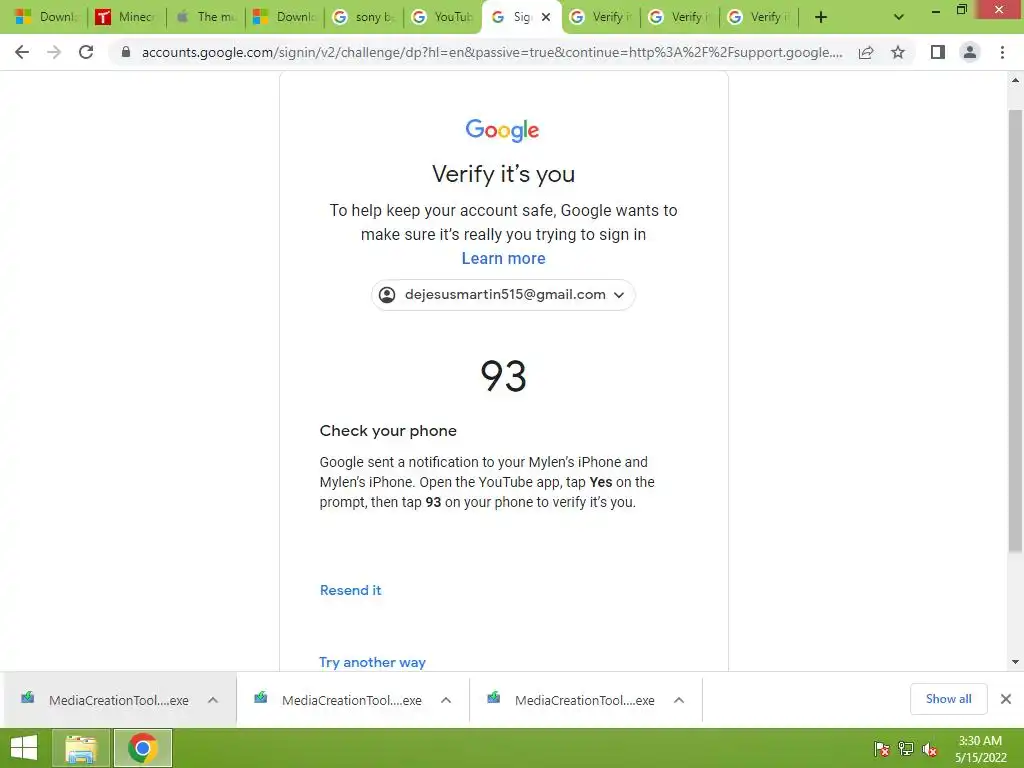Image resolution: width=1024 pixels, height=768 pixels.
Task: Expand options for second MediaCreationTool download
Action: (x=446, y=700)
